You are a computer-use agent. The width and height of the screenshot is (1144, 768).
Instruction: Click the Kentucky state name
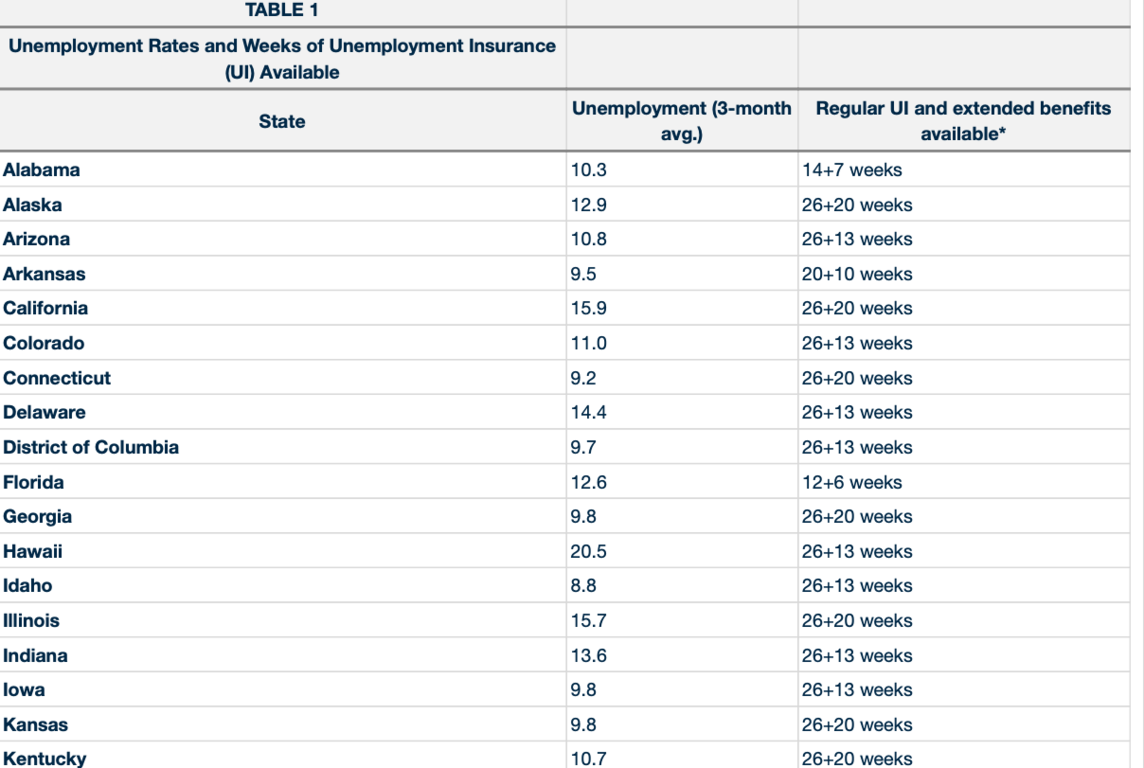44,759
